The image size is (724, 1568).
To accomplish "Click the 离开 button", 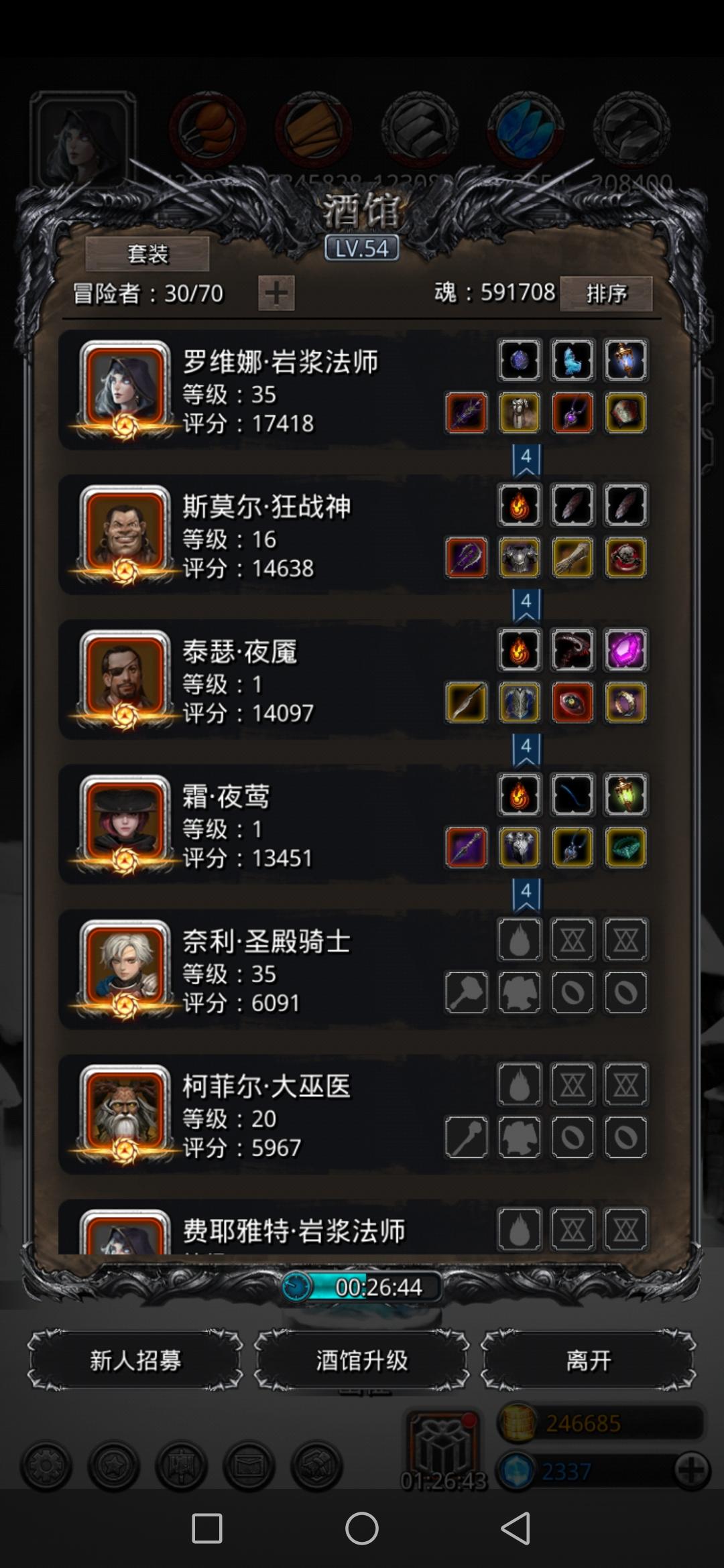I will point(589,1360).
